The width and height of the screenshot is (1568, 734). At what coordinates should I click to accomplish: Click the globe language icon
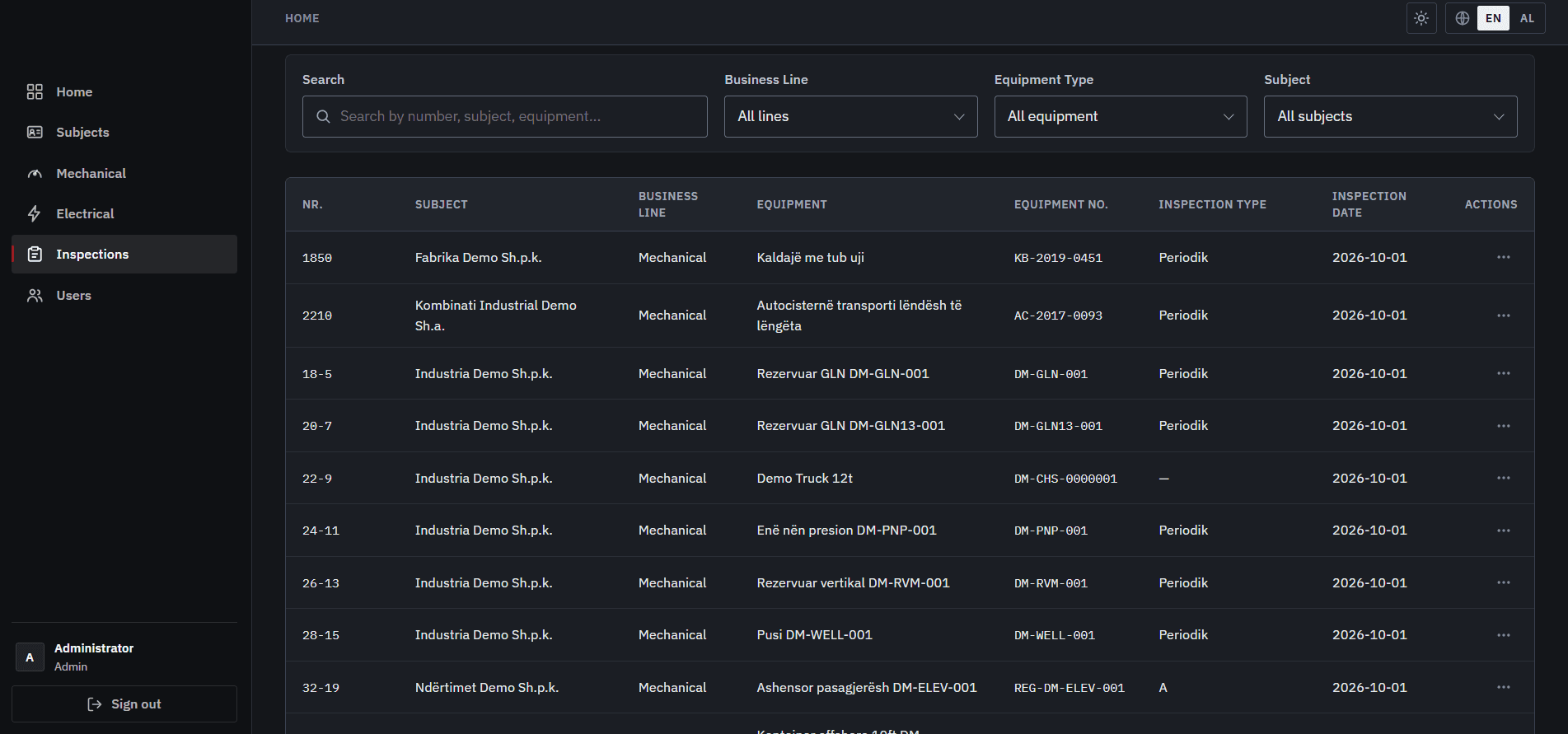point(1463,18)
